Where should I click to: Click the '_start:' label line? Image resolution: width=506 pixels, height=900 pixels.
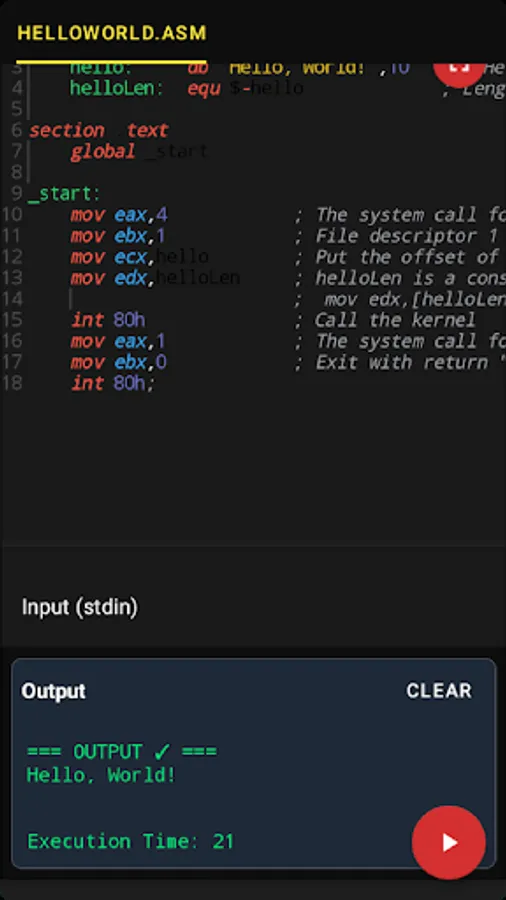click(64, 194)
